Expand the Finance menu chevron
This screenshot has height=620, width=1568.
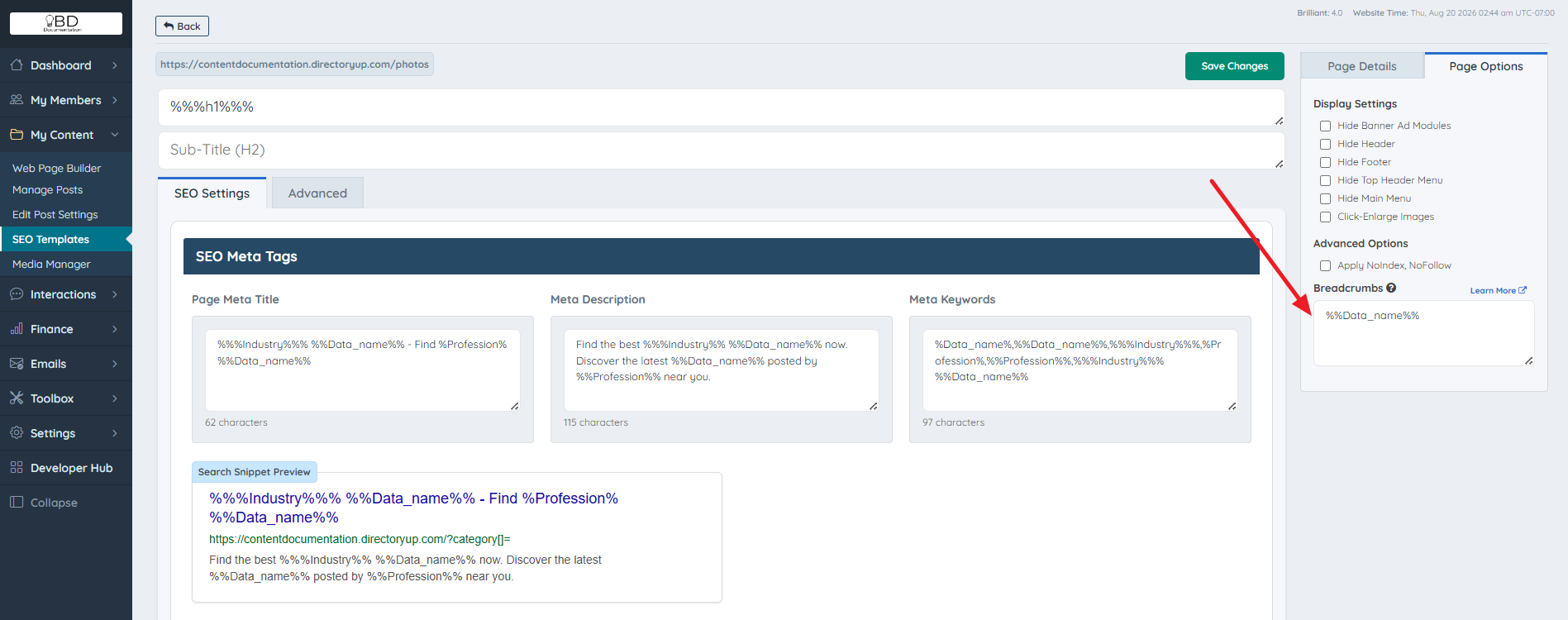pyautogui.click(x=115, y=329)
